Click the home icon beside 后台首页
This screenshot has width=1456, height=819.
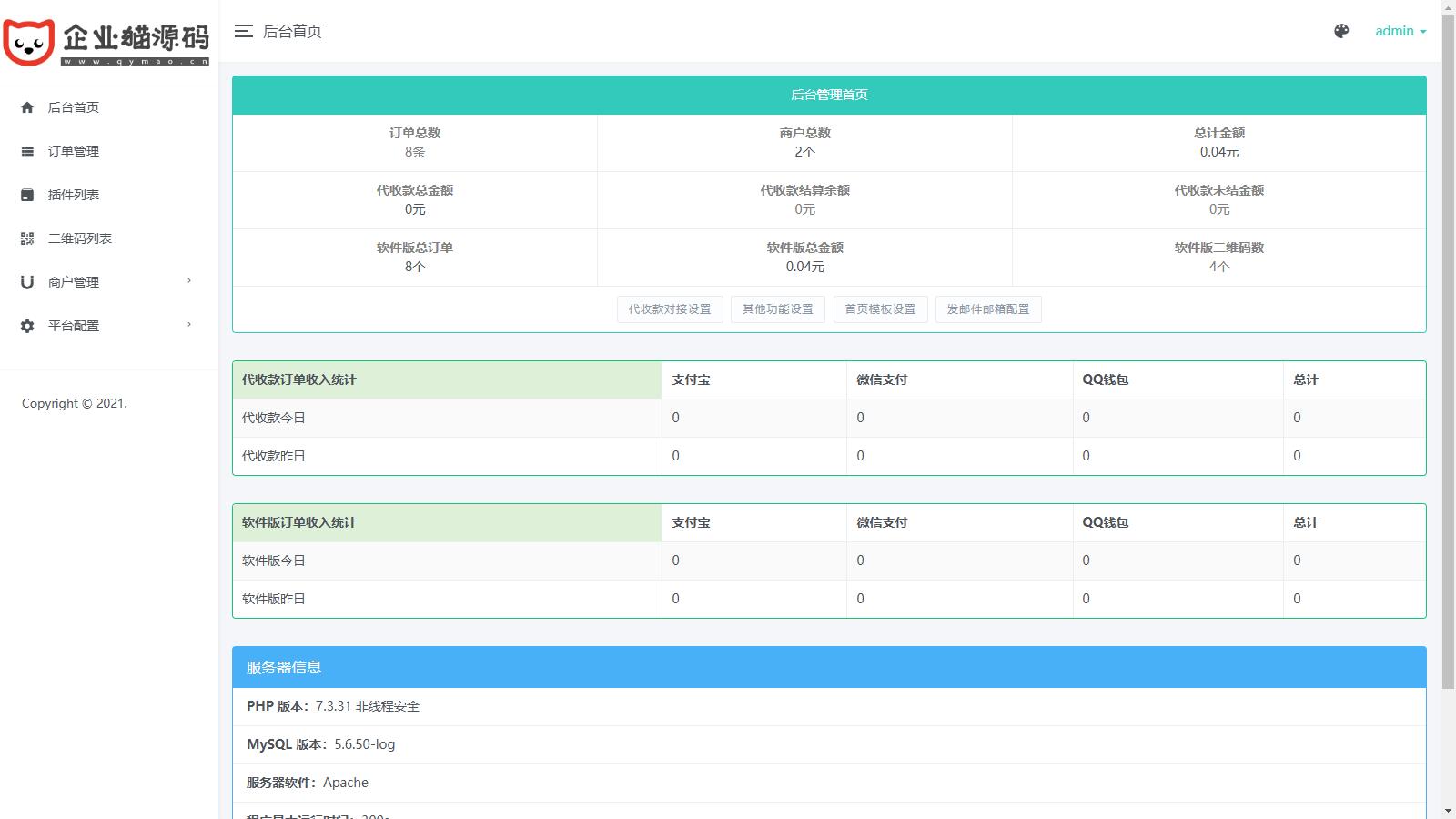[27, 107]
